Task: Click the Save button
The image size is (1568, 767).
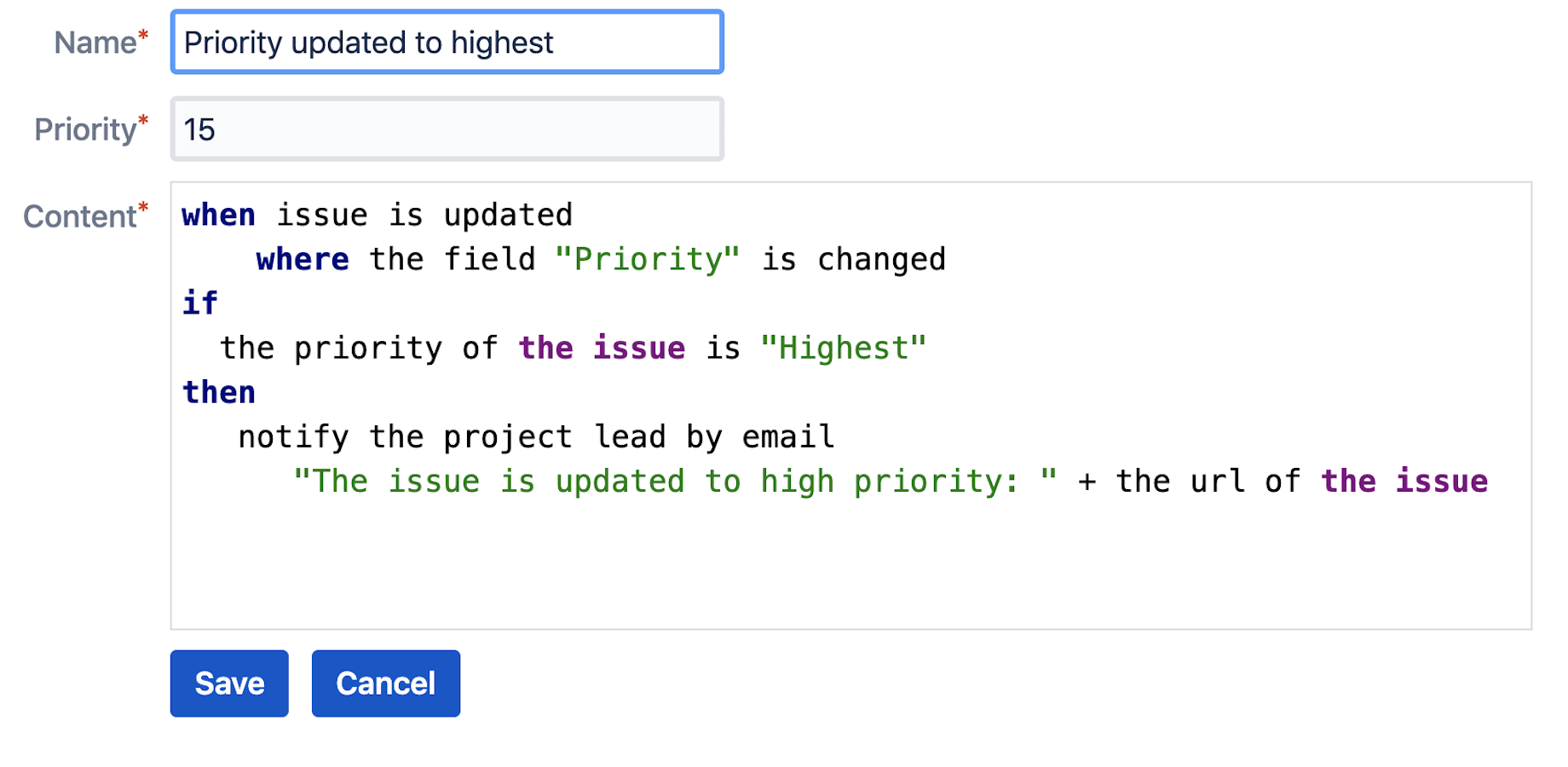Action: 229,683
